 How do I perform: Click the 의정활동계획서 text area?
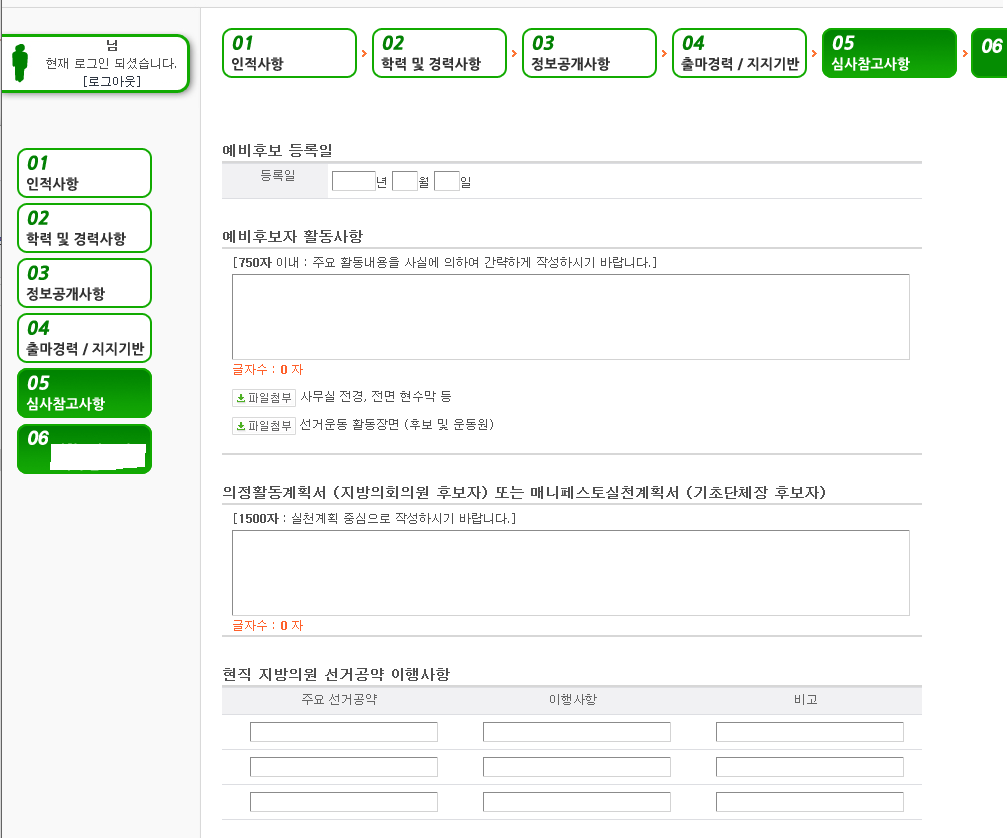pyautogui.click(x=570, y=572)
